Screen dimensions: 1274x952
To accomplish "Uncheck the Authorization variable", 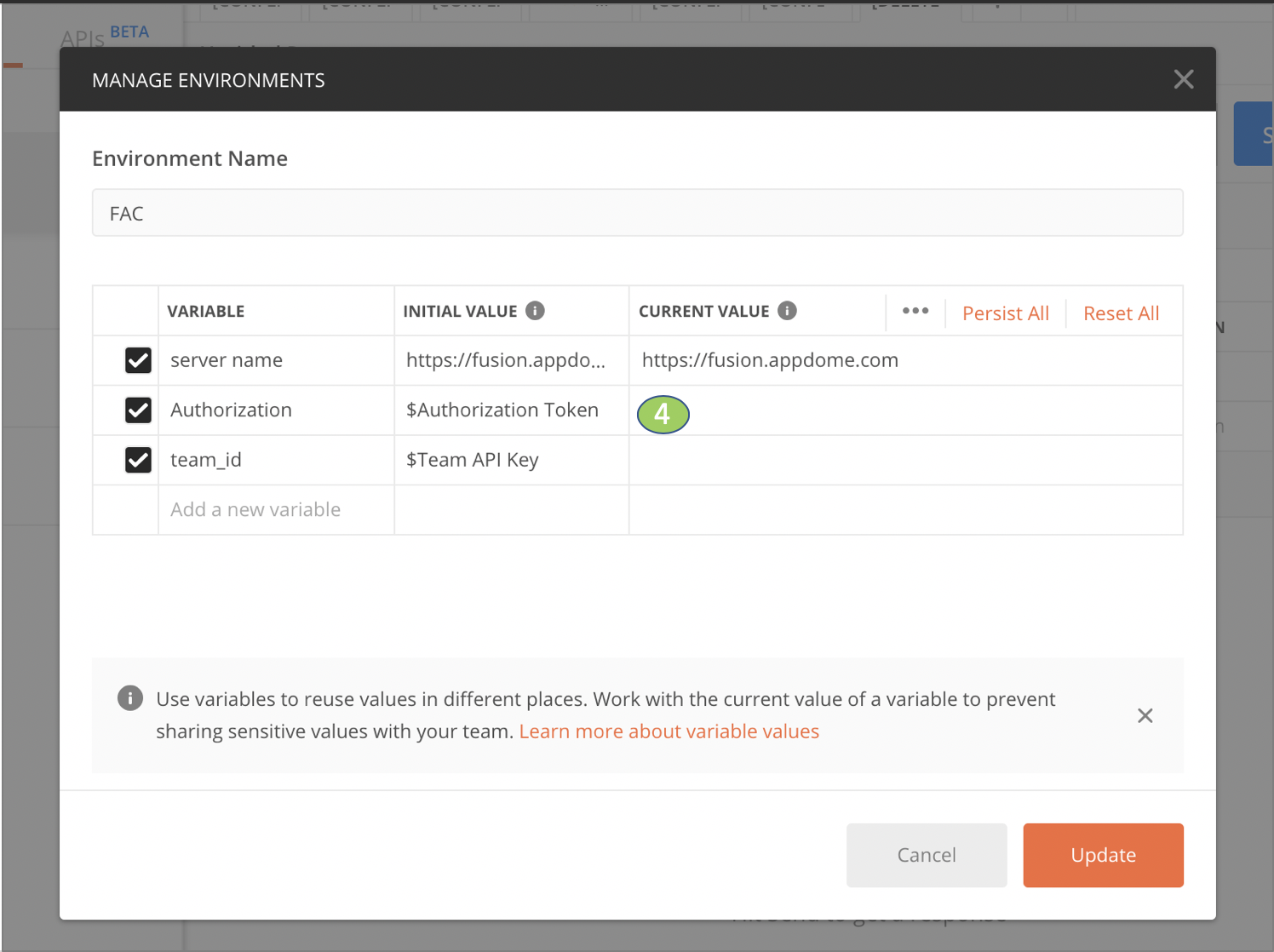I will click(138, 410).
